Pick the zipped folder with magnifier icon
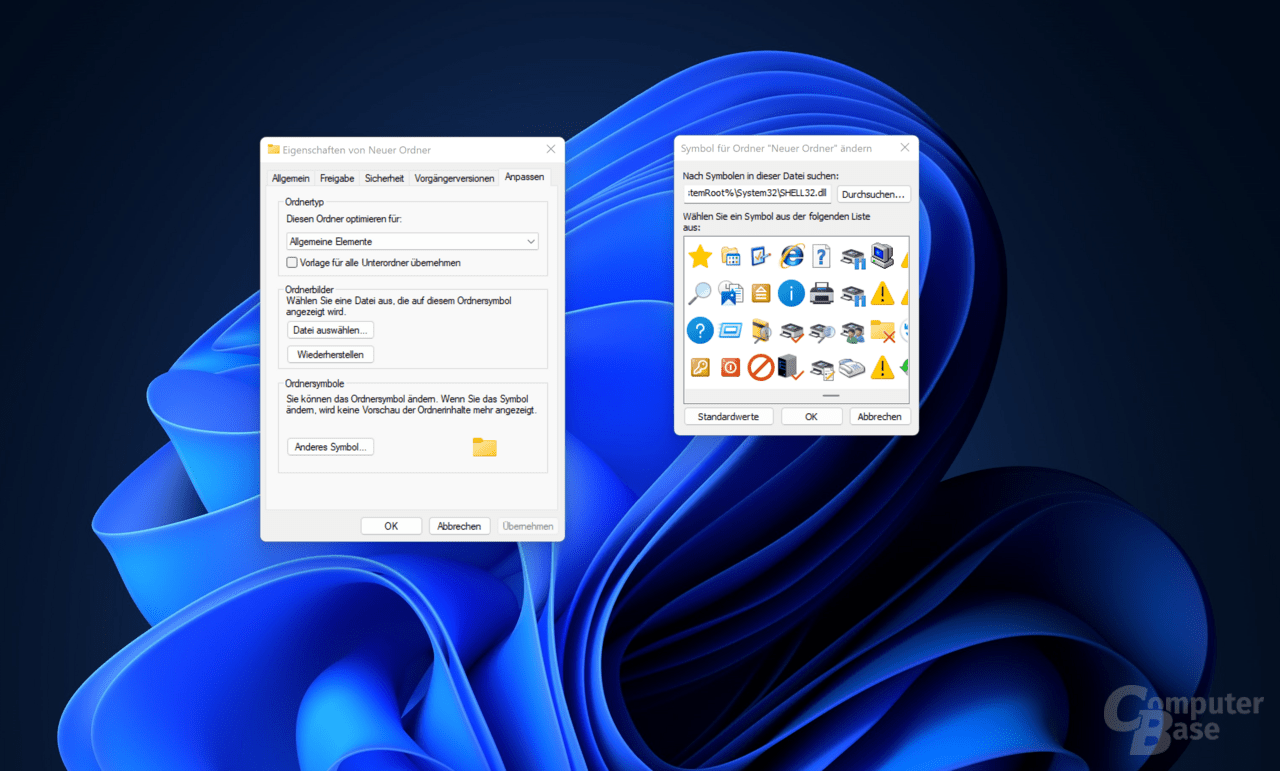1280x771 pixels. point(761,330)
